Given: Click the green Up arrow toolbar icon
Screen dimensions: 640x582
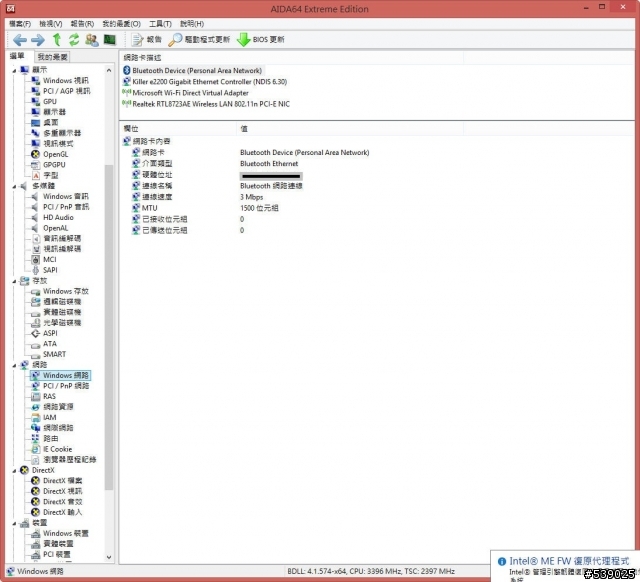Looking at the screenshot, I should tap(57, 40).
